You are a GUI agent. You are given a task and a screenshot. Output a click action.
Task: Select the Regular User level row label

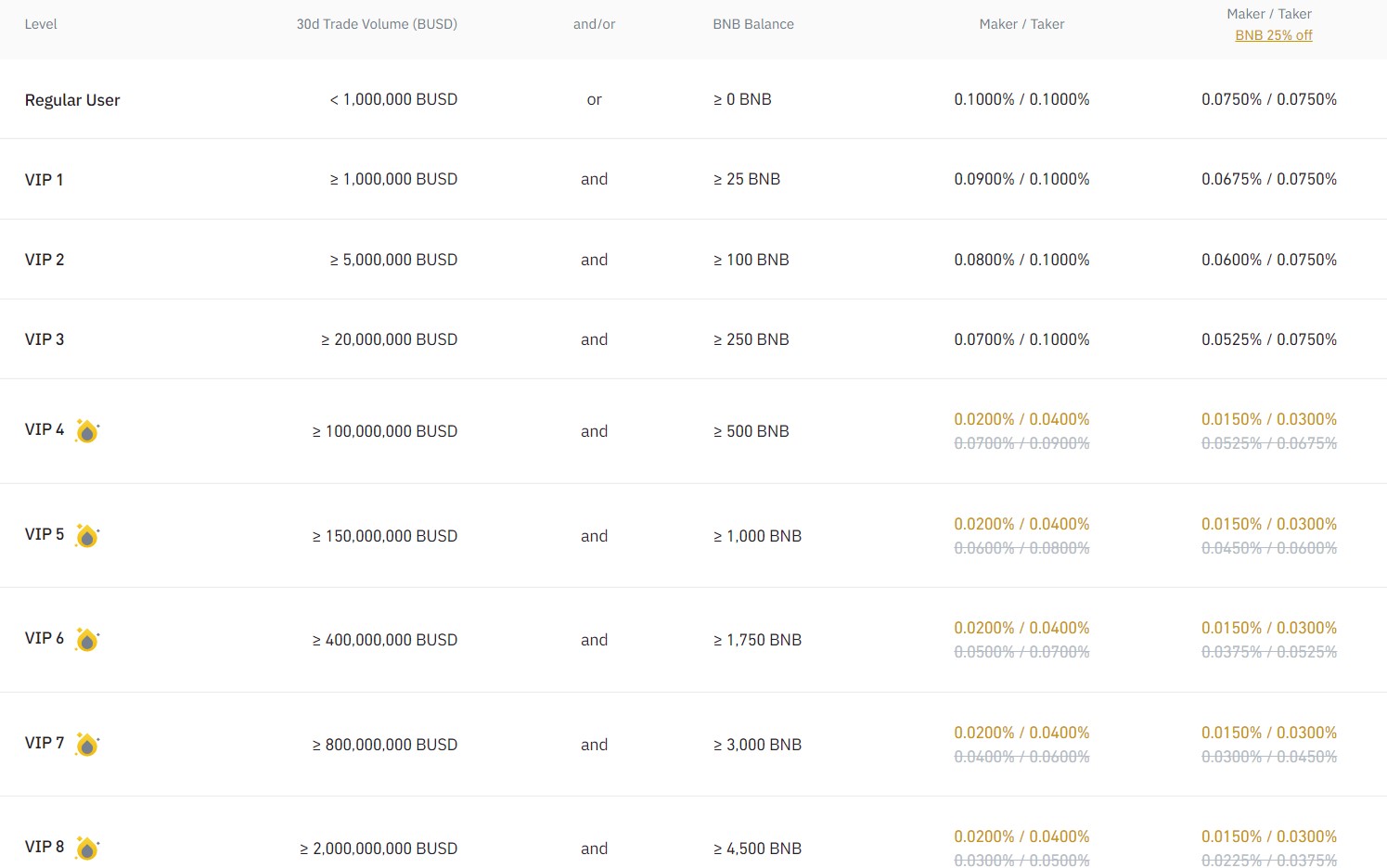click(x=72, y=100)
